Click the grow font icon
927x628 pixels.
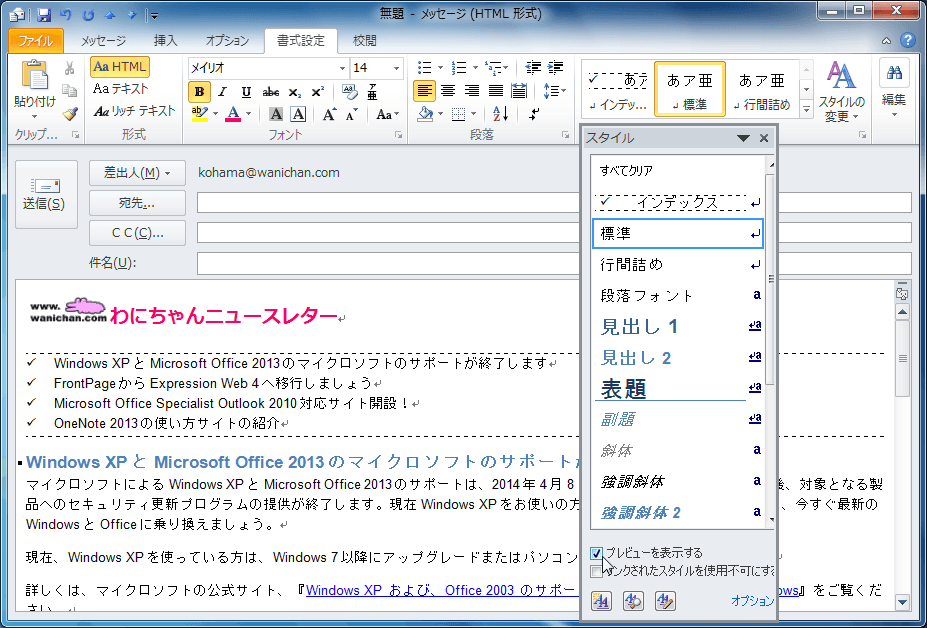pyautogui.click(x=329, y=114)
